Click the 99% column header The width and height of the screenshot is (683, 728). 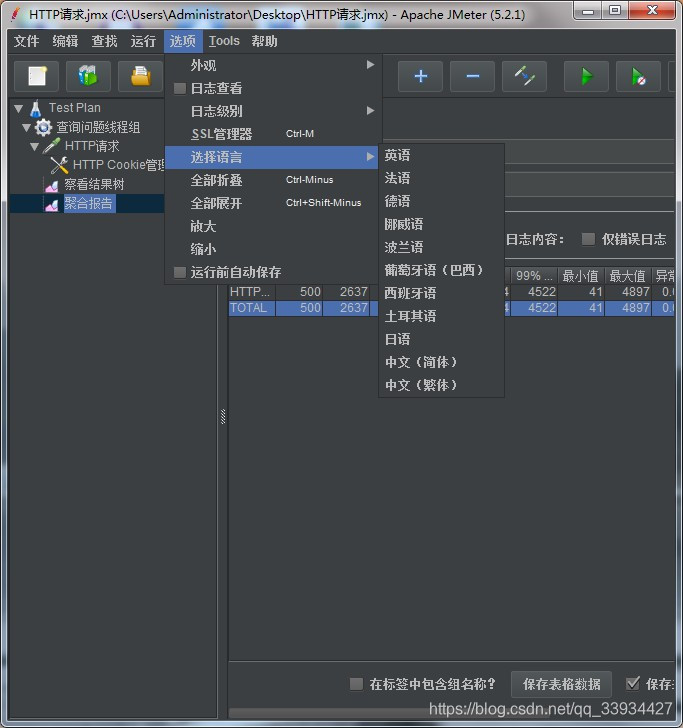533,276
